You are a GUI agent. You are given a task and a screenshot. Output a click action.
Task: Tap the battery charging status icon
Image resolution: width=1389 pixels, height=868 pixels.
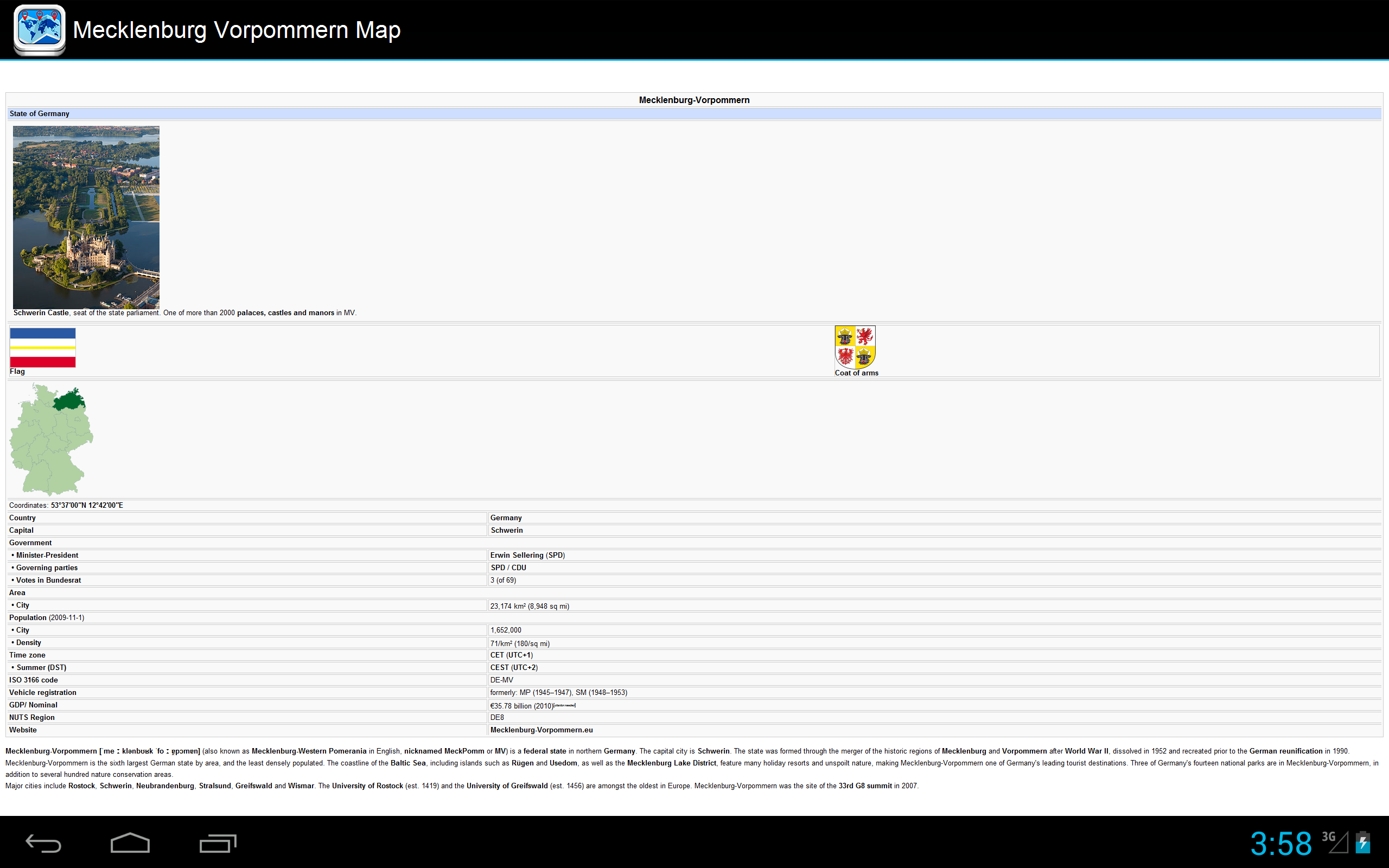click(x=1362, y=842)
